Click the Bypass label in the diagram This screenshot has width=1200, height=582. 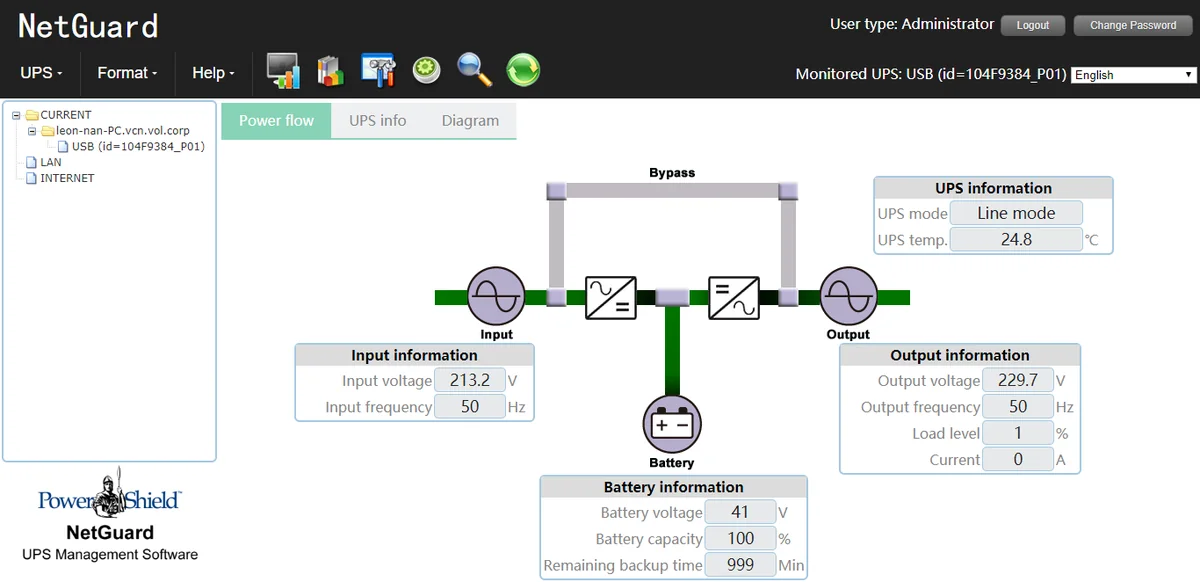[672, 173]
